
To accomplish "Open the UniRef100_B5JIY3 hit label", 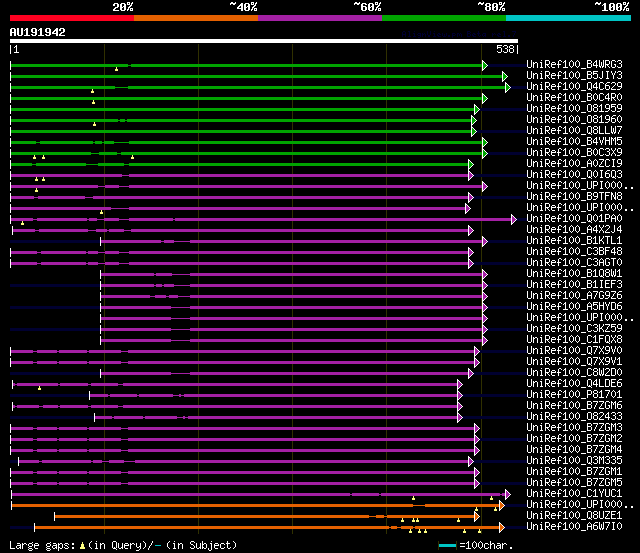I will pos(574,76).
